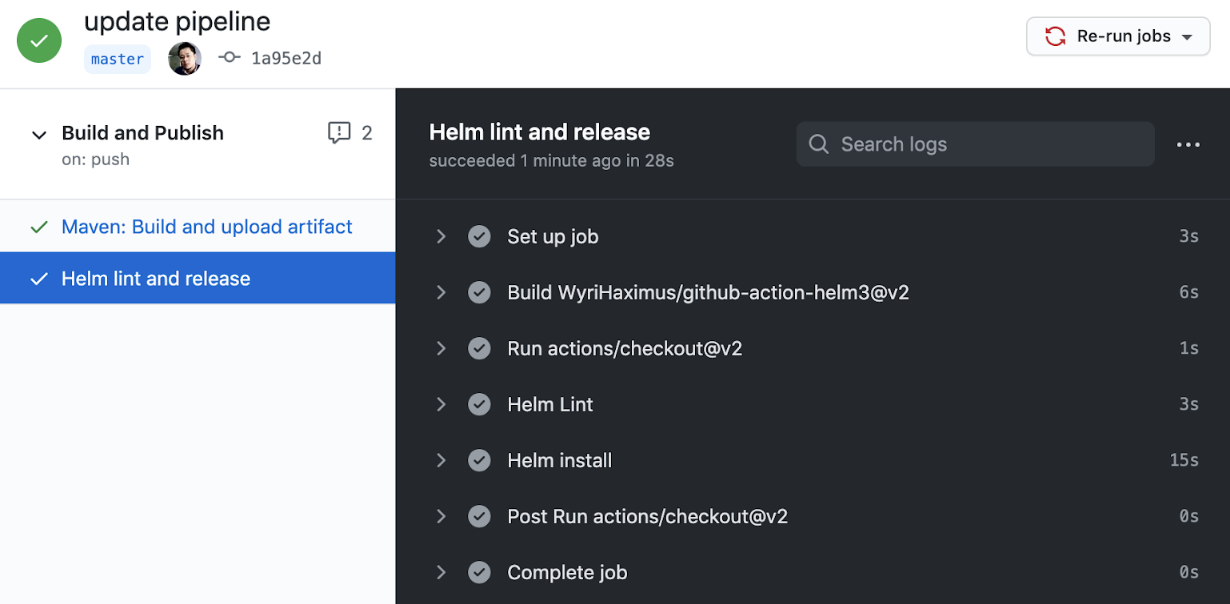Open the Re-run jobs dropdown
This screenshot has width=1230, height=604.
point(1118,37)
